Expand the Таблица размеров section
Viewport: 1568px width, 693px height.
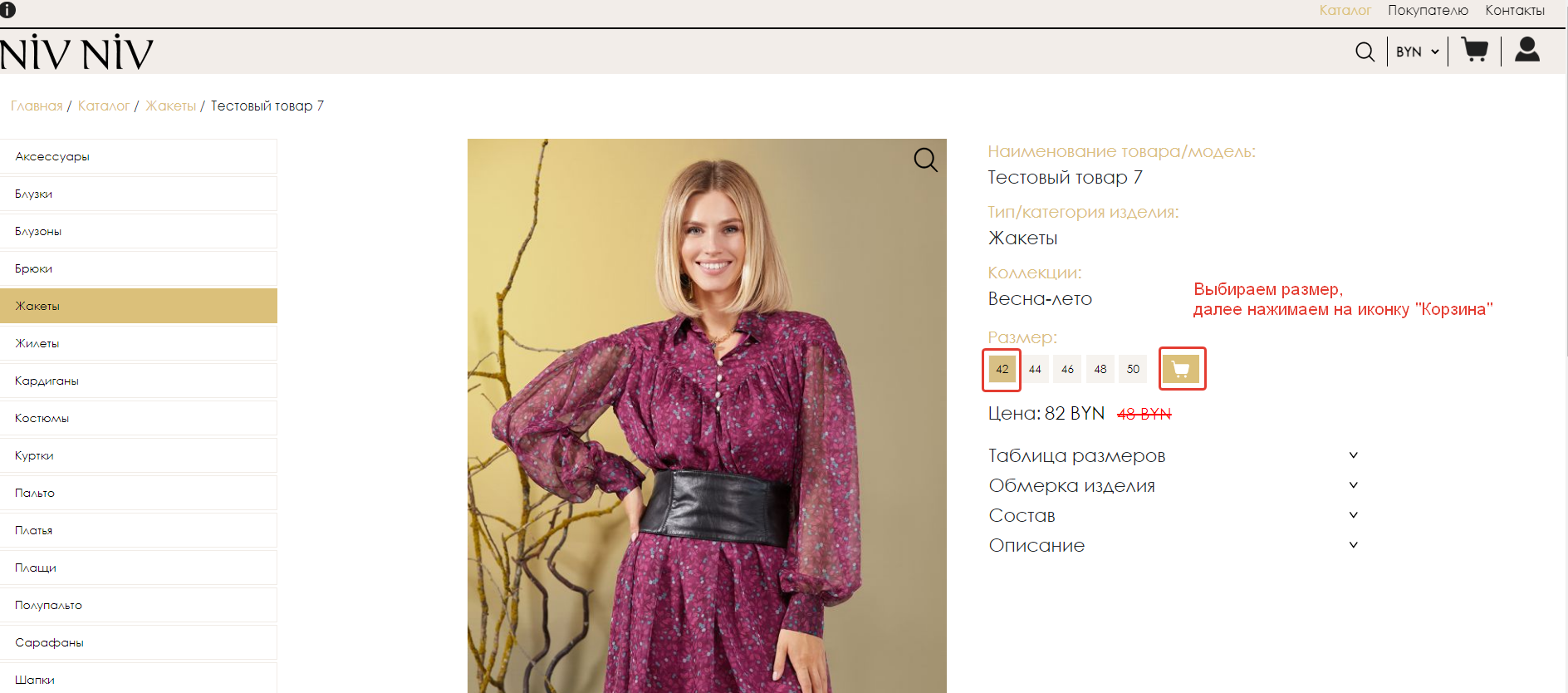[1172, 455]
